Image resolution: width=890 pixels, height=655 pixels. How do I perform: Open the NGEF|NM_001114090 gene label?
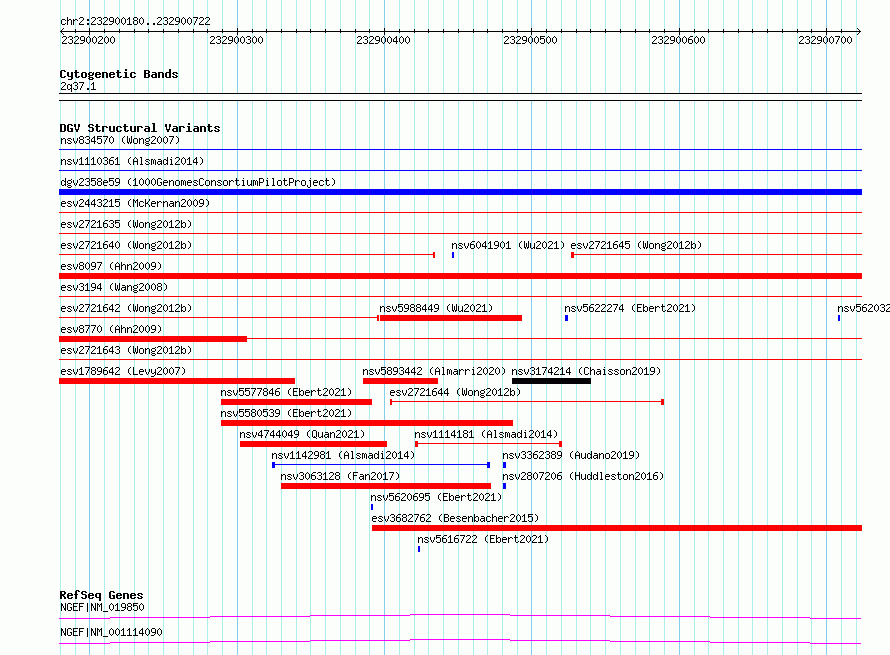111,632
